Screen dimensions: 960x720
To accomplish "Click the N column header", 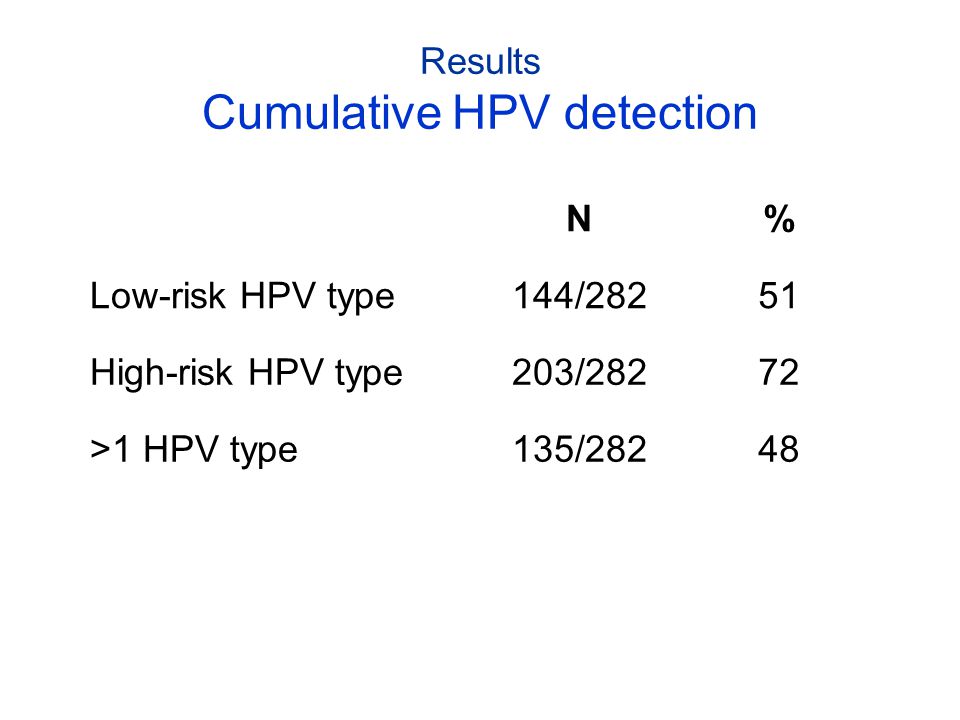I will [579, 219].
